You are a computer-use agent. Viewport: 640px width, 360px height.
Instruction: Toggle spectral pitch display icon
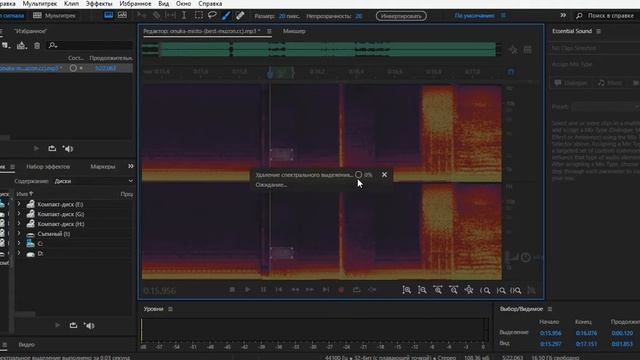[x=122, y=16]
